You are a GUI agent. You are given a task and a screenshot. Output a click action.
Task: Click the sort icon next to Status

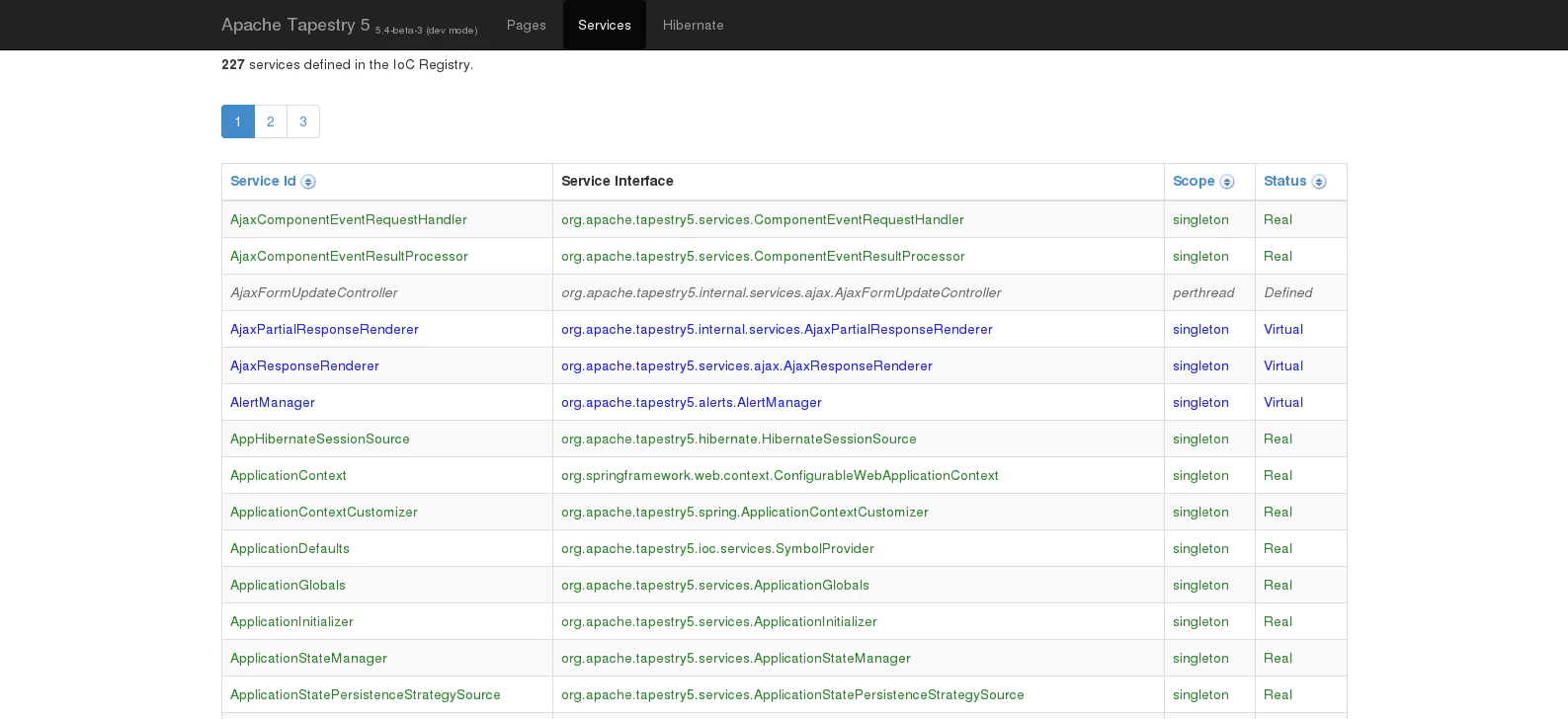[x=1319, y=182]
